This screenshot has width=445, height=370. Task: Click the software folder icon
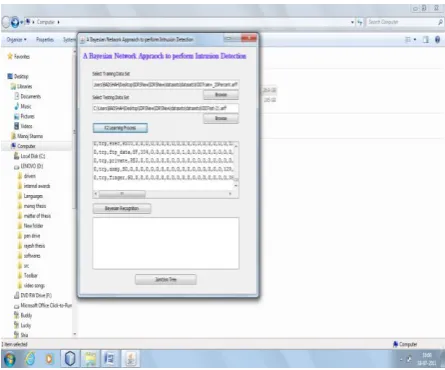(20, 256)
